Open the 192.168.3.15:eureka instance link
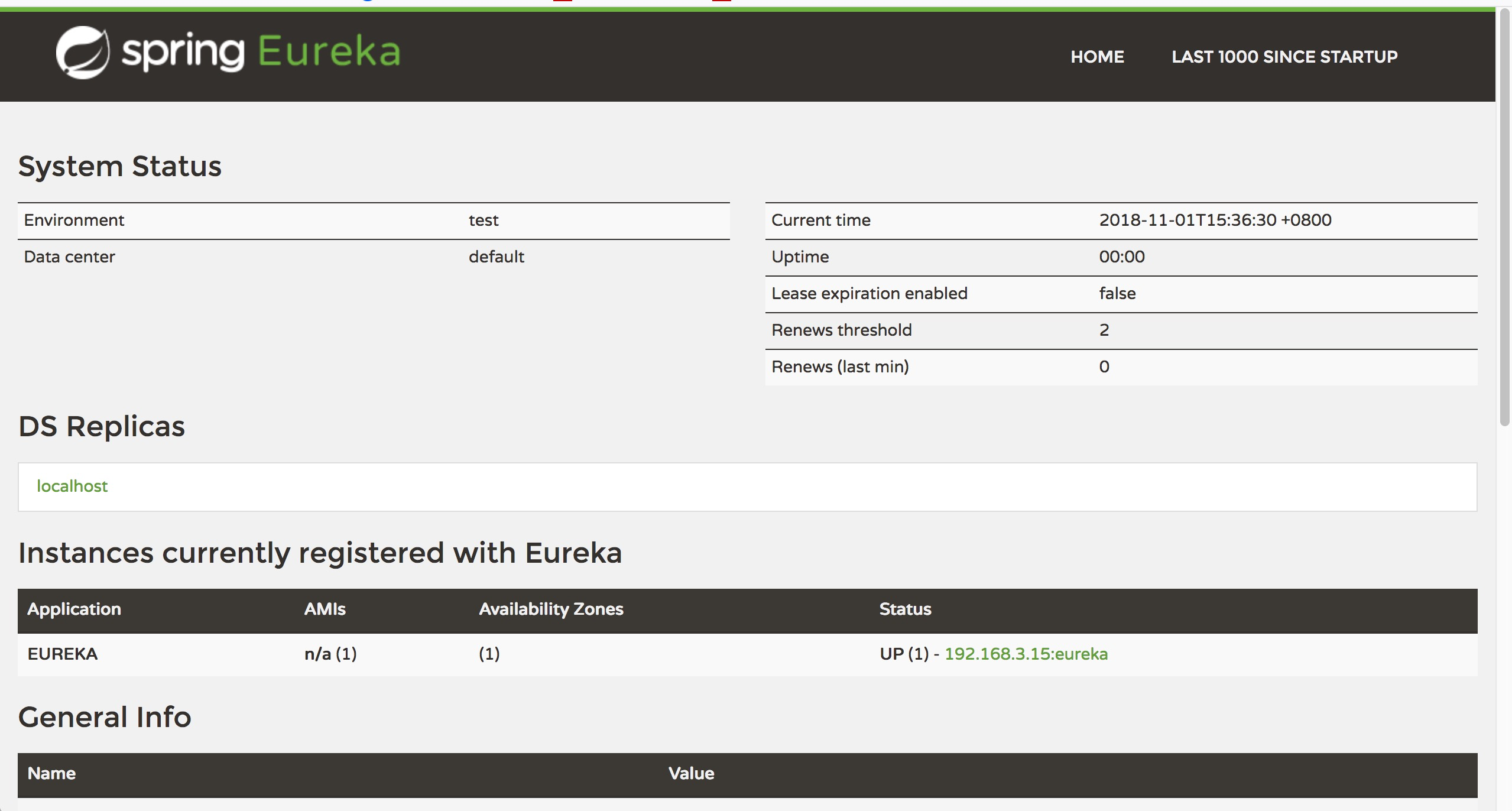This screenshot has width=1512, height=811. tap(1026, 654)
